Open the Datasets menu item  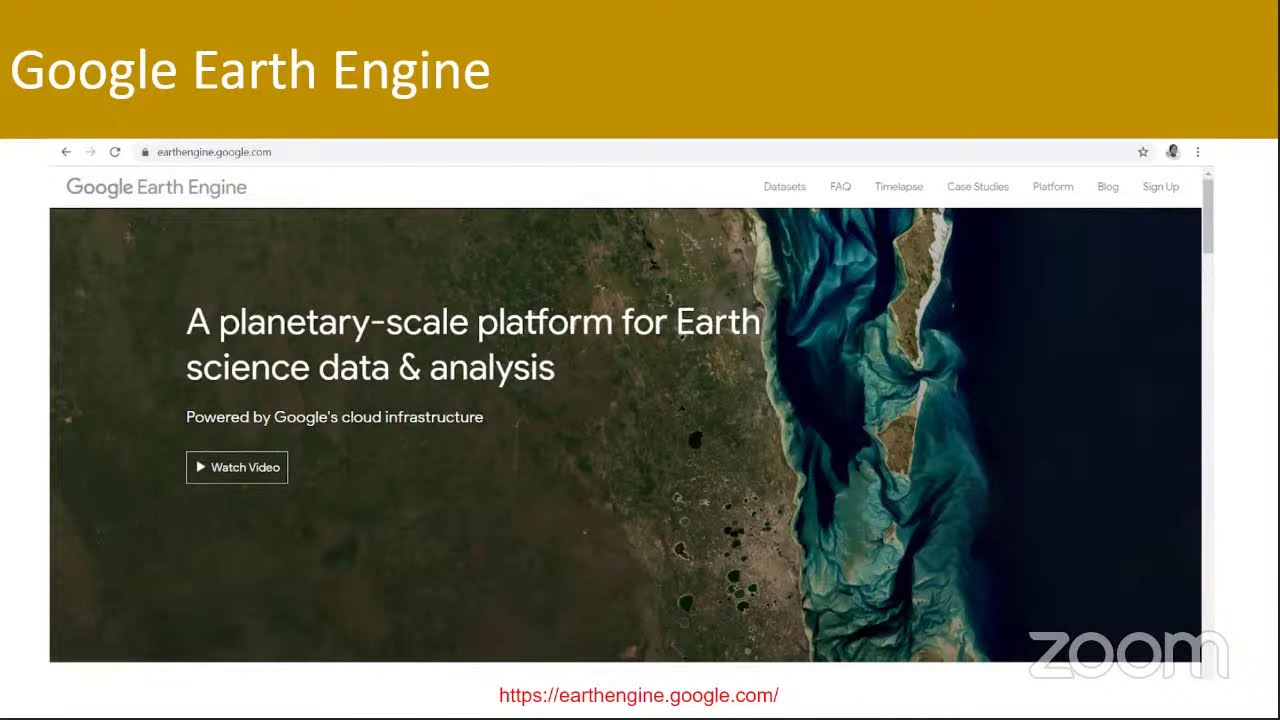[784, 187]
